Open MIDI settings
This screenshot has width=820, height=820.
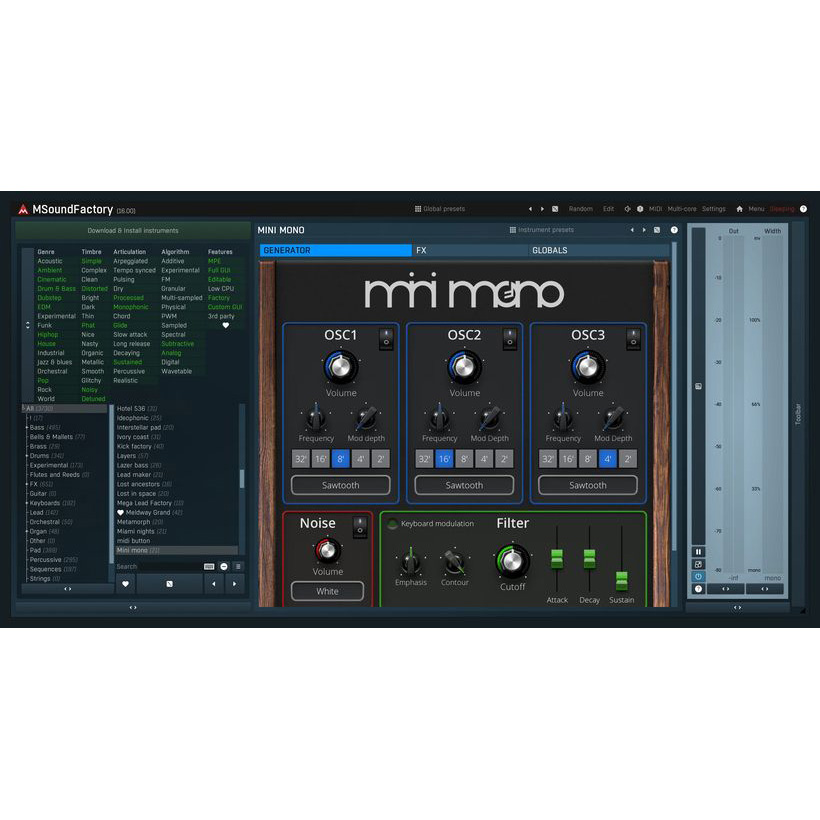click(x=655, y=209)
